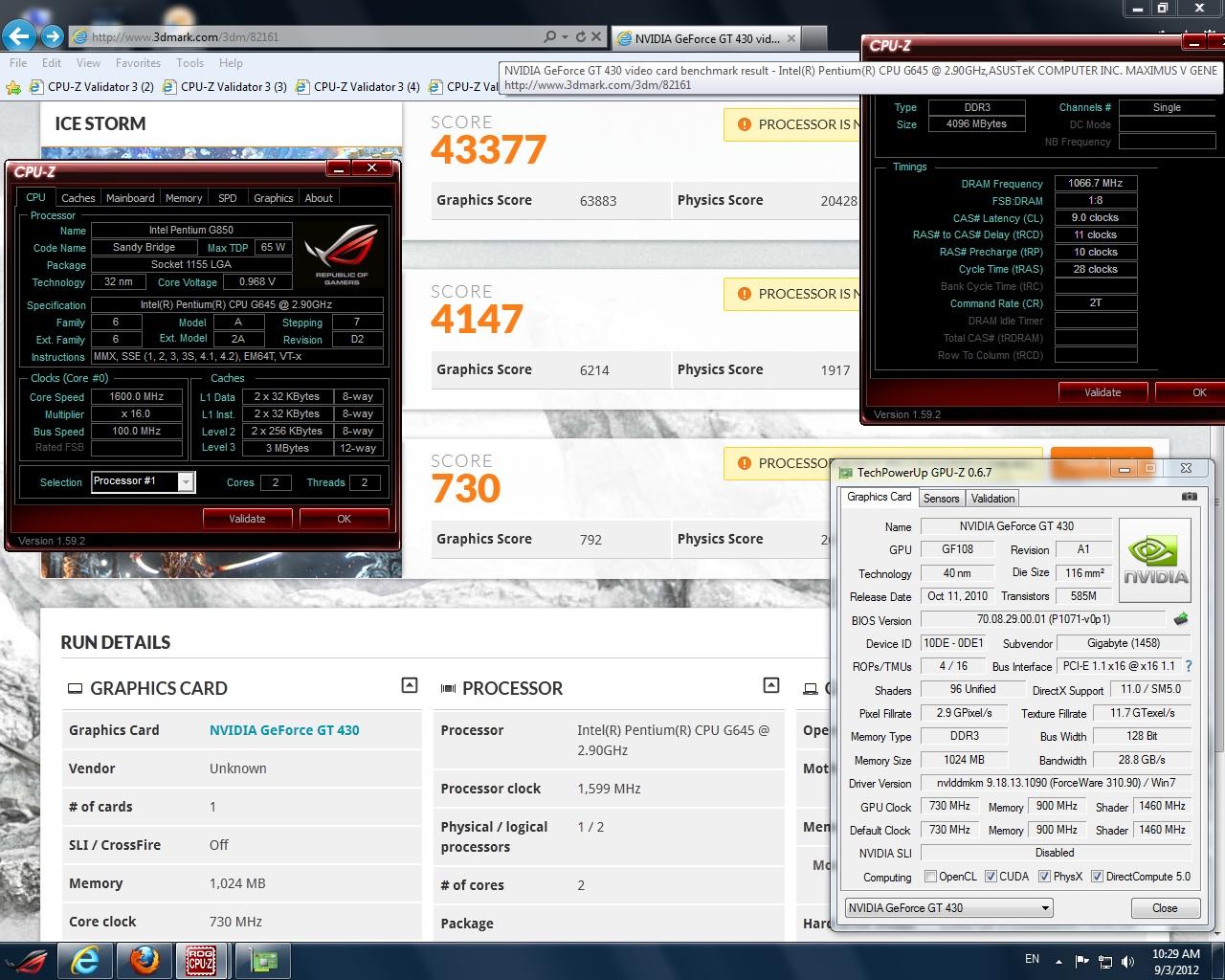Close the NVIDIA GeForce GT 430 browser tab
Image resolution: width=1225 pixels, height=980 pixels.
pos(791,39)
